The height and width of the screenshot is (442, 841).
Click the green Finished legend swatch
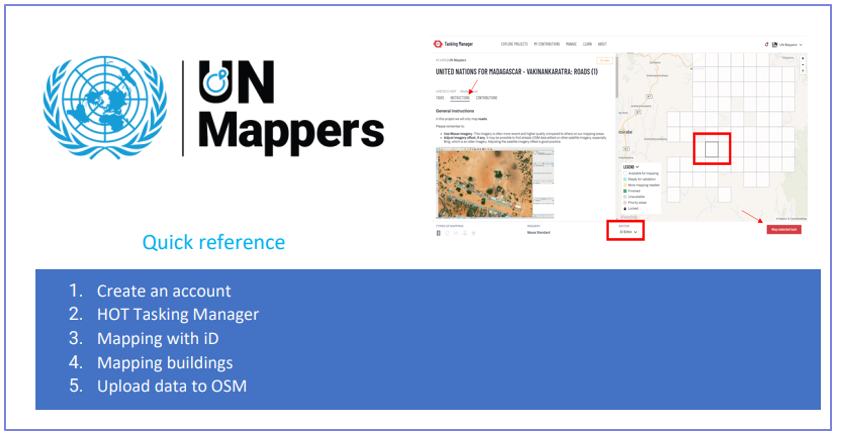click(625, 191)
